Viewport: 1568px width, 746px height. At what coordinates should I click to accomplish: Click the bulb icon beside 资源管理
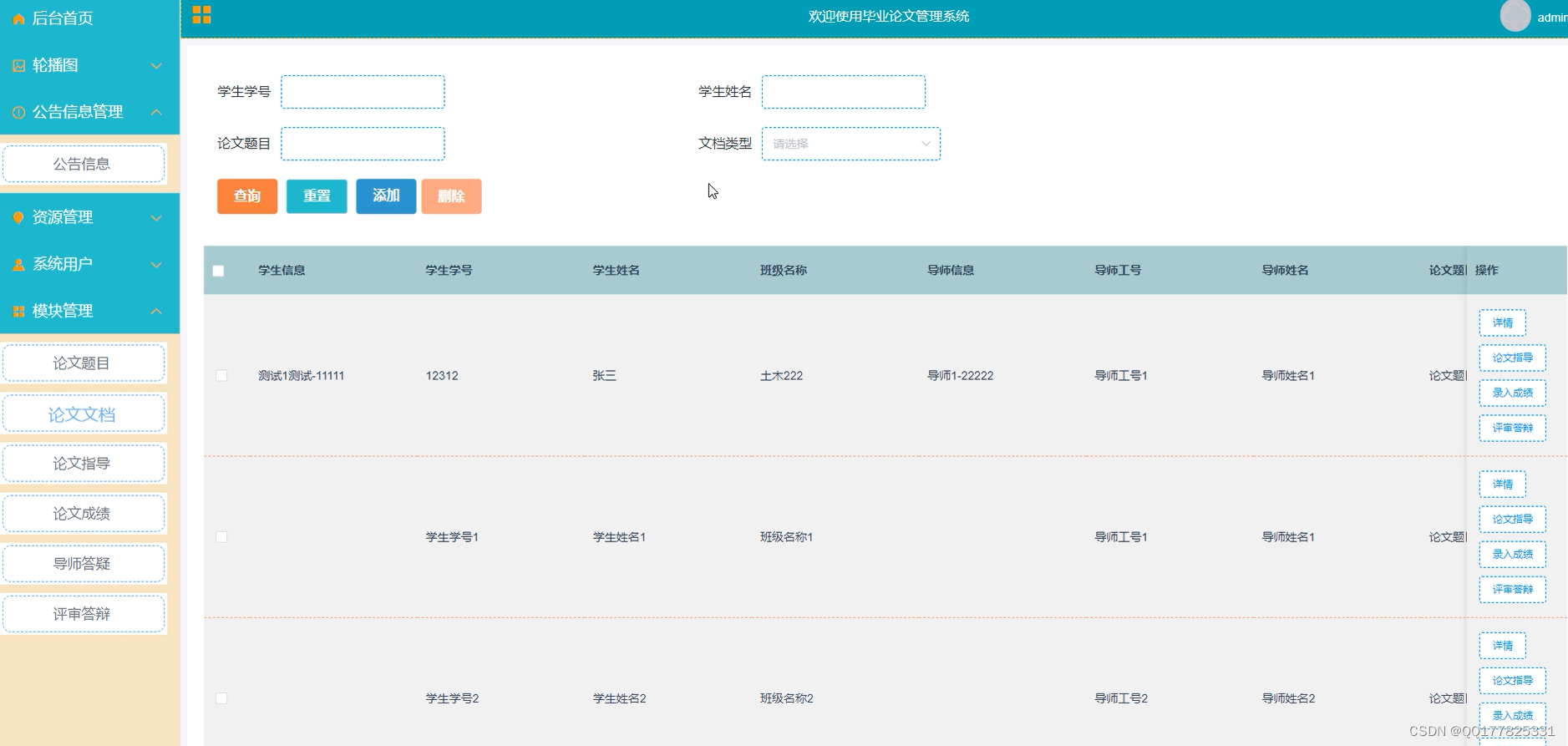18,217
